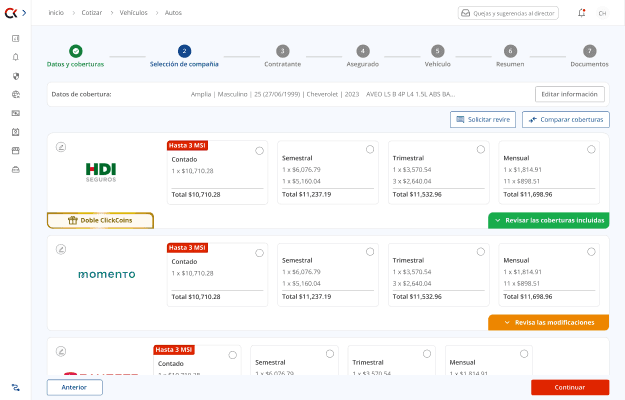Select HDI Semestral payment option
625x400 pixels.
click(x=370, y=149)
